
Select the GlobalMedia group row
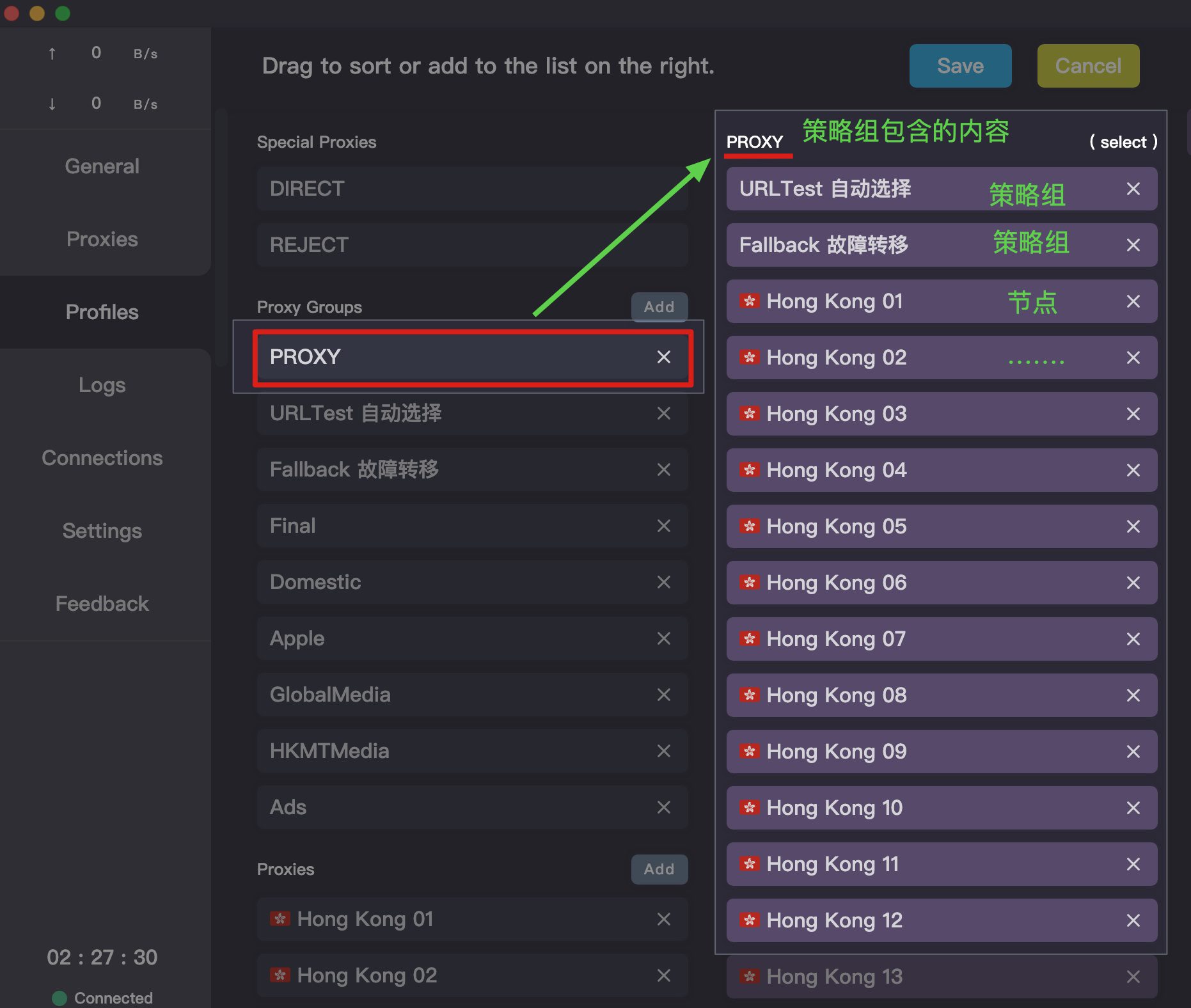click(473, 695)
